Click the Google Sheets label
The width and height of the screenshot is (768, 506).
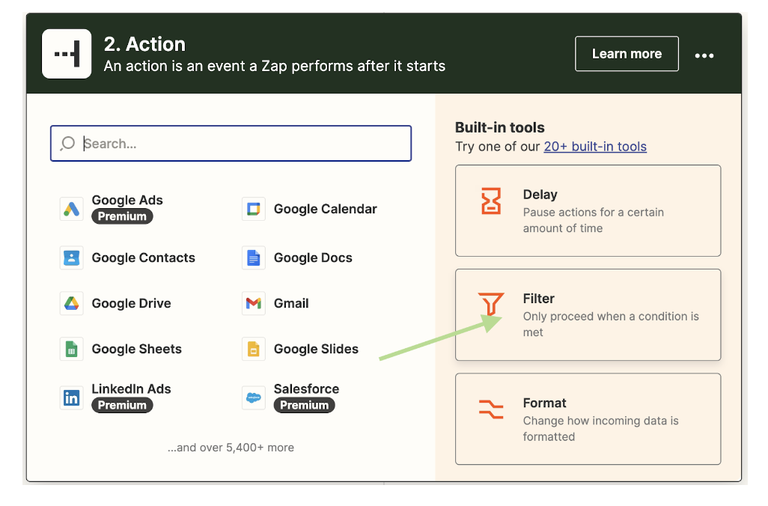click(x=137, y=349)
